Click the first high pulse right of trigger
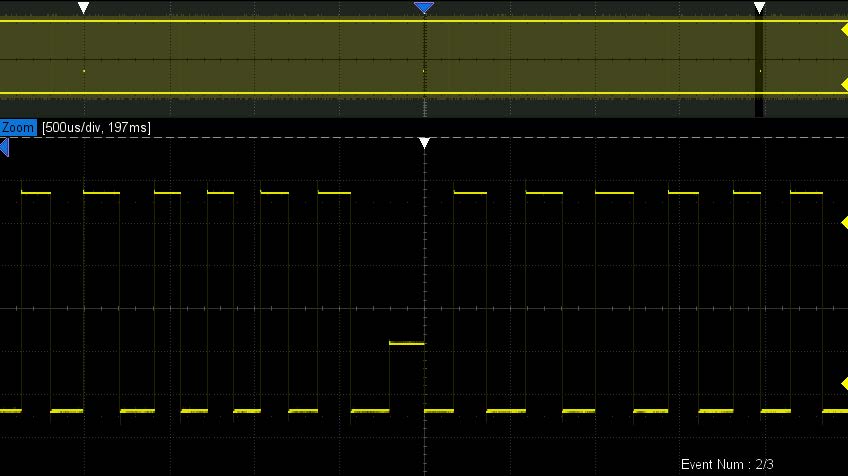 pyautogui.click(x=469, y=192)
